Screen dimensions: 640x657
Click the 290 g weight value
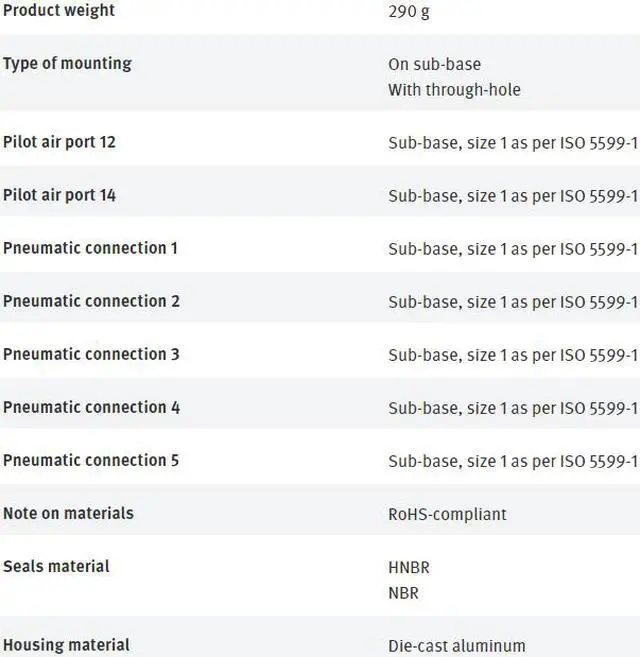[409, 13]
